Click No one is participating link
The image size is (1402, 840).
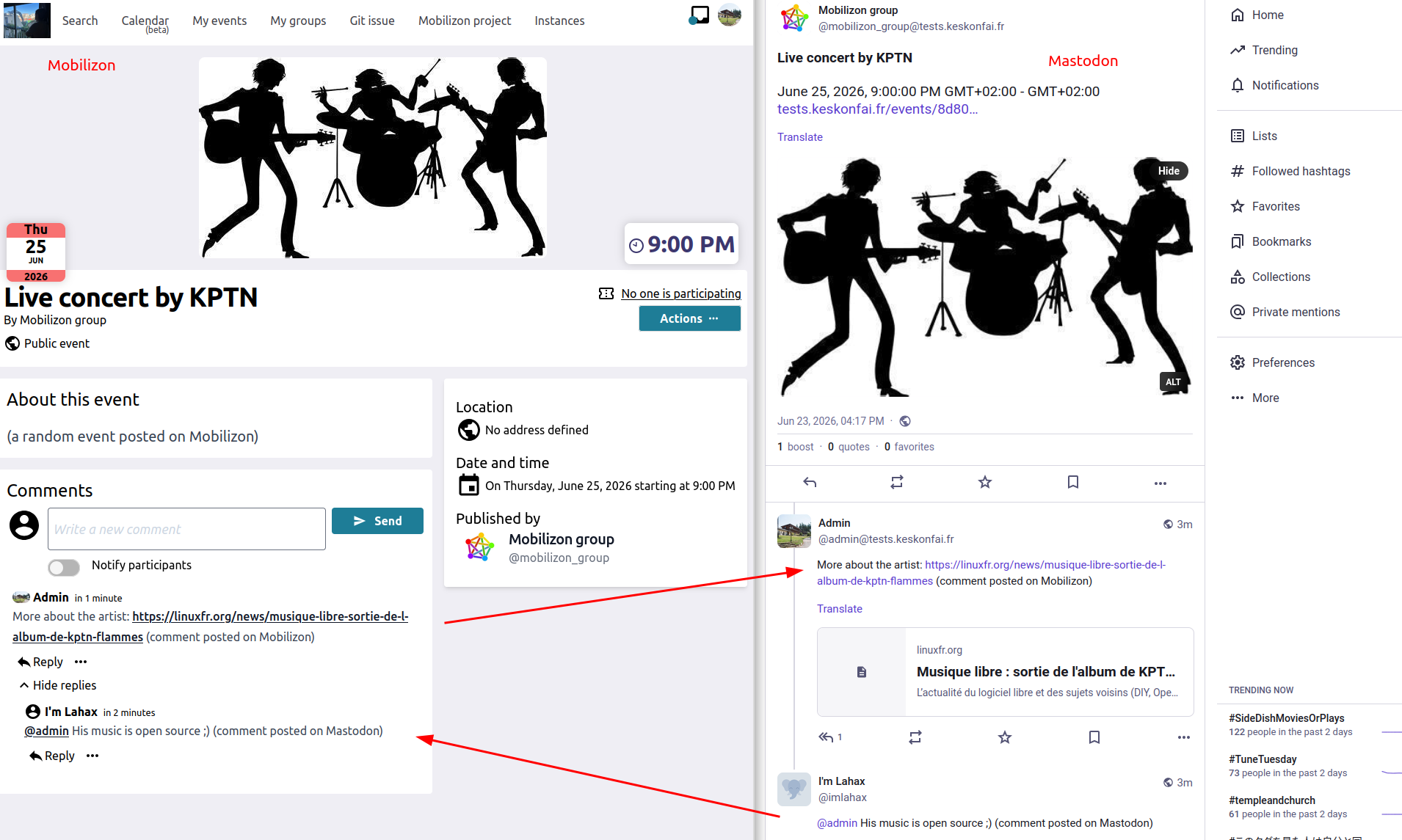pyautogui.click(x=681, y=293)
